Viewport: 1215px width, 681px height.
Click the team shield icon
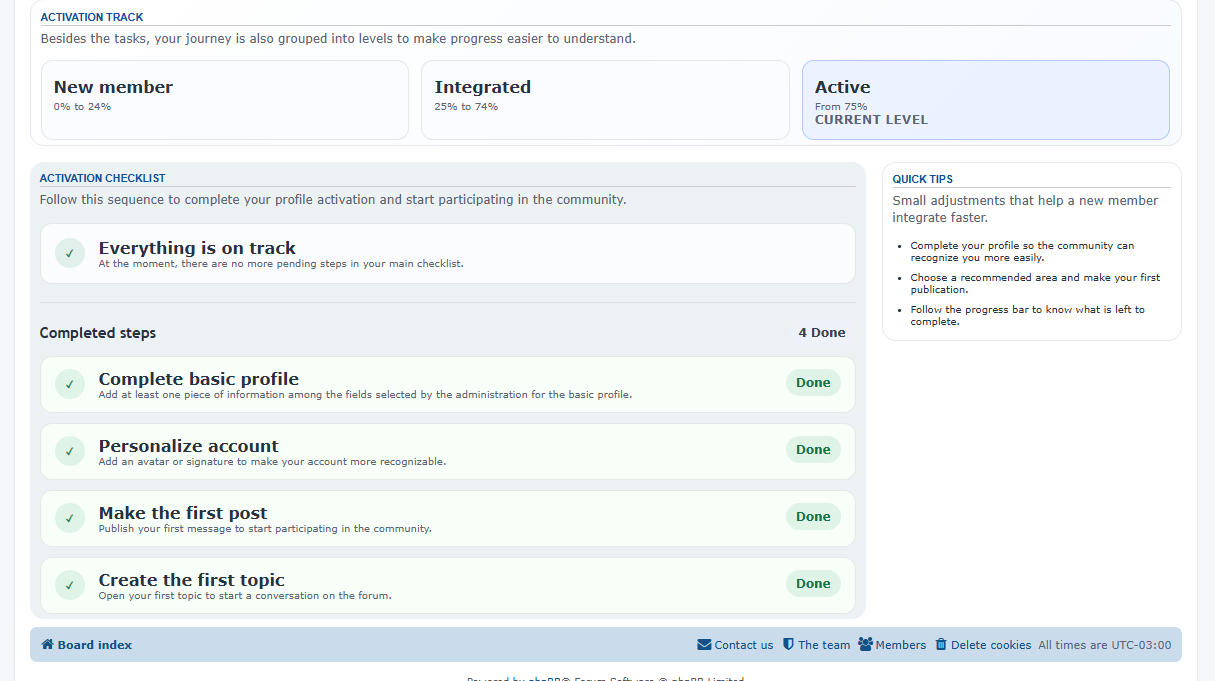(x=788, y=645)
